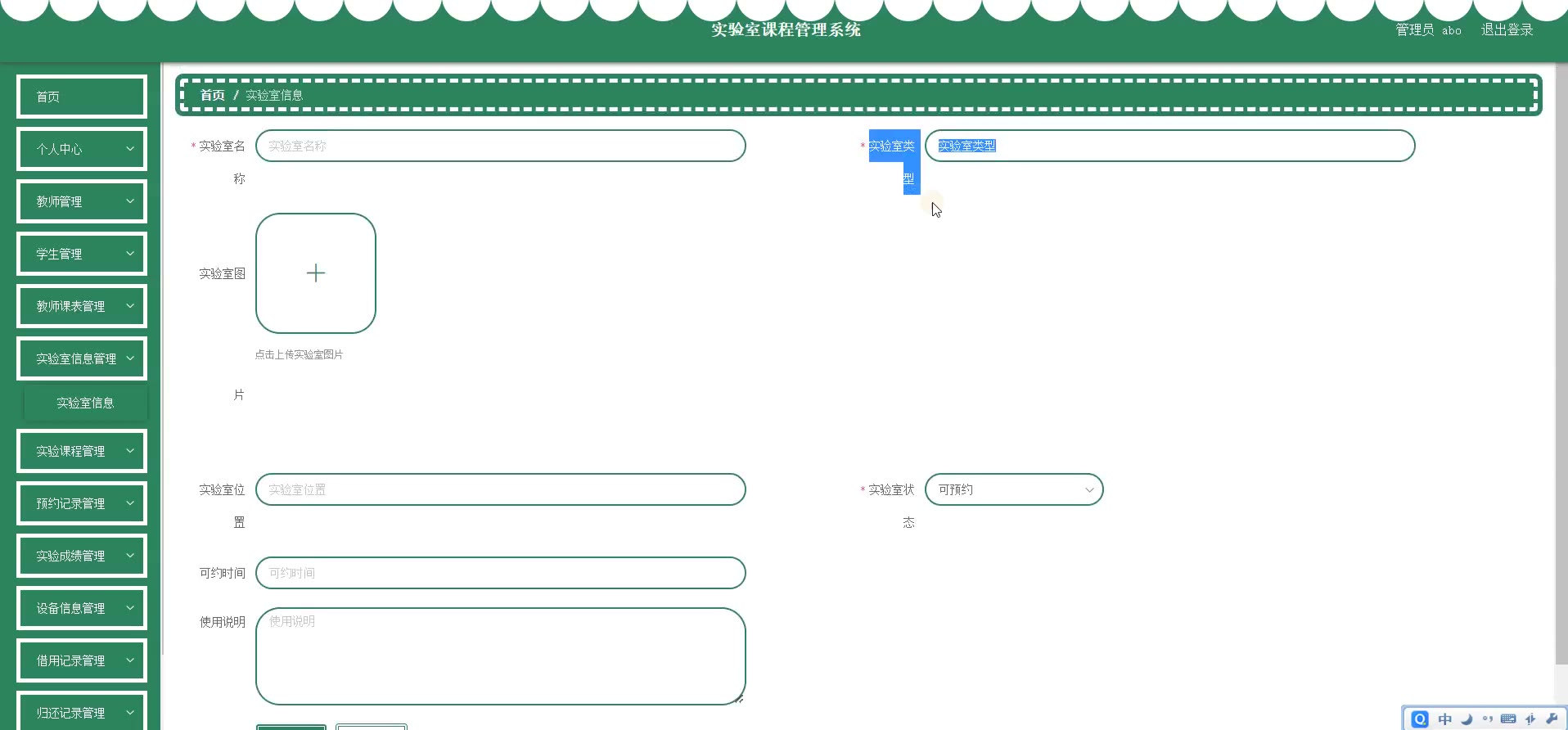This screenshot has width=1568, height=730.
Task: Open the 预约记录管理 sidebar menu
Action: (82, 503)
